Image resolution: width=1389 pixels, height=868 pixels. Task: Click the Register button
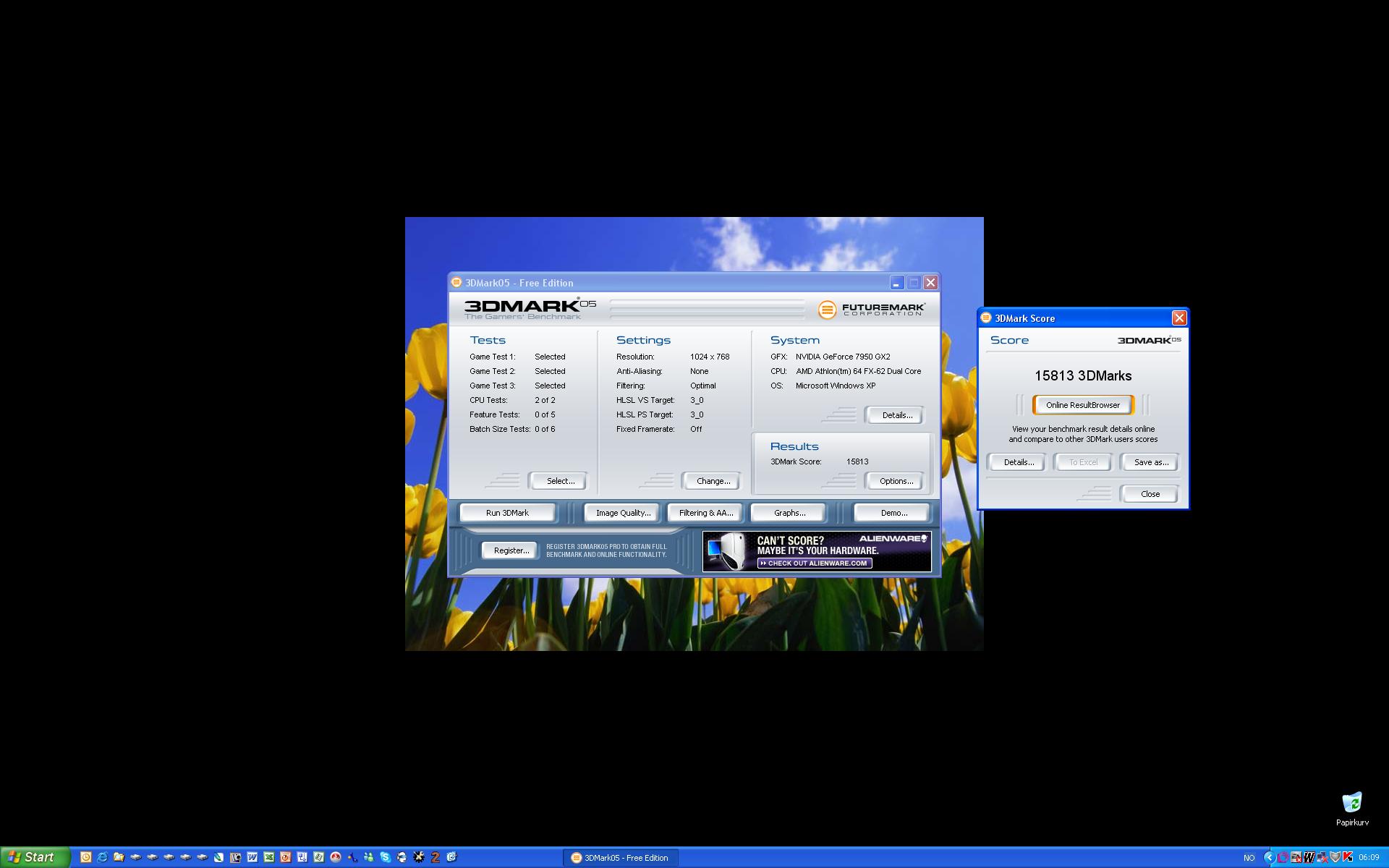click(x=511, y=550)
